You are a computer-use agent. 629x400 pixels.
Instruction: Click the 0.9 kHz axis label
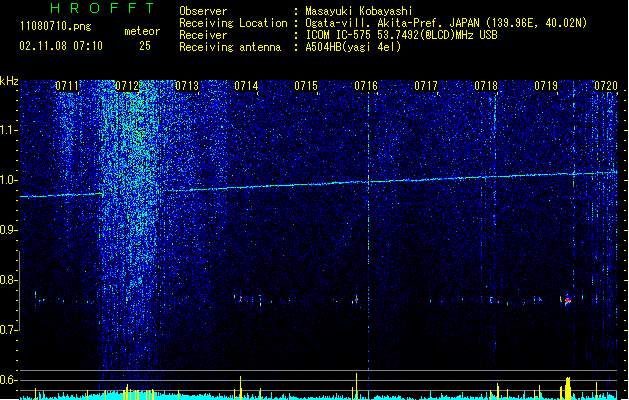(9, 230)
